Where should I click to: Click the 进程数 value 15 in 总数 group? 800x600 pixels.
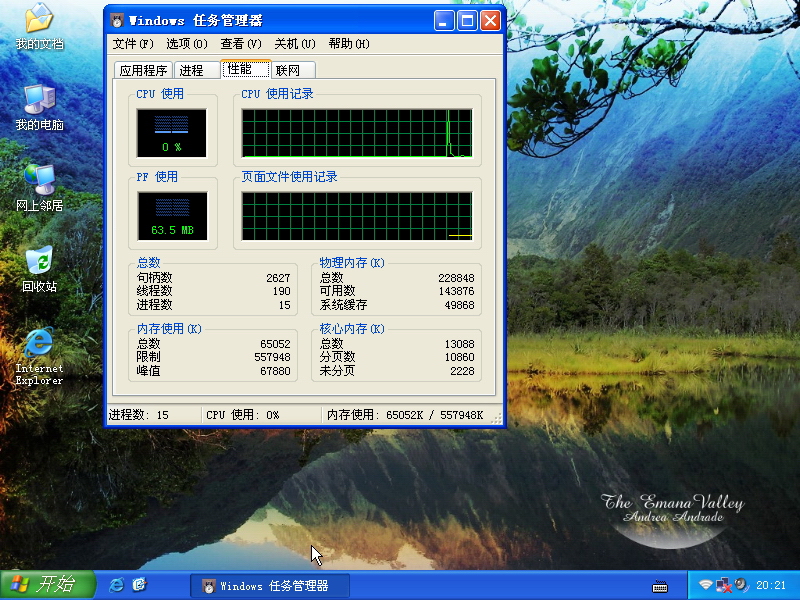(285, 305)
